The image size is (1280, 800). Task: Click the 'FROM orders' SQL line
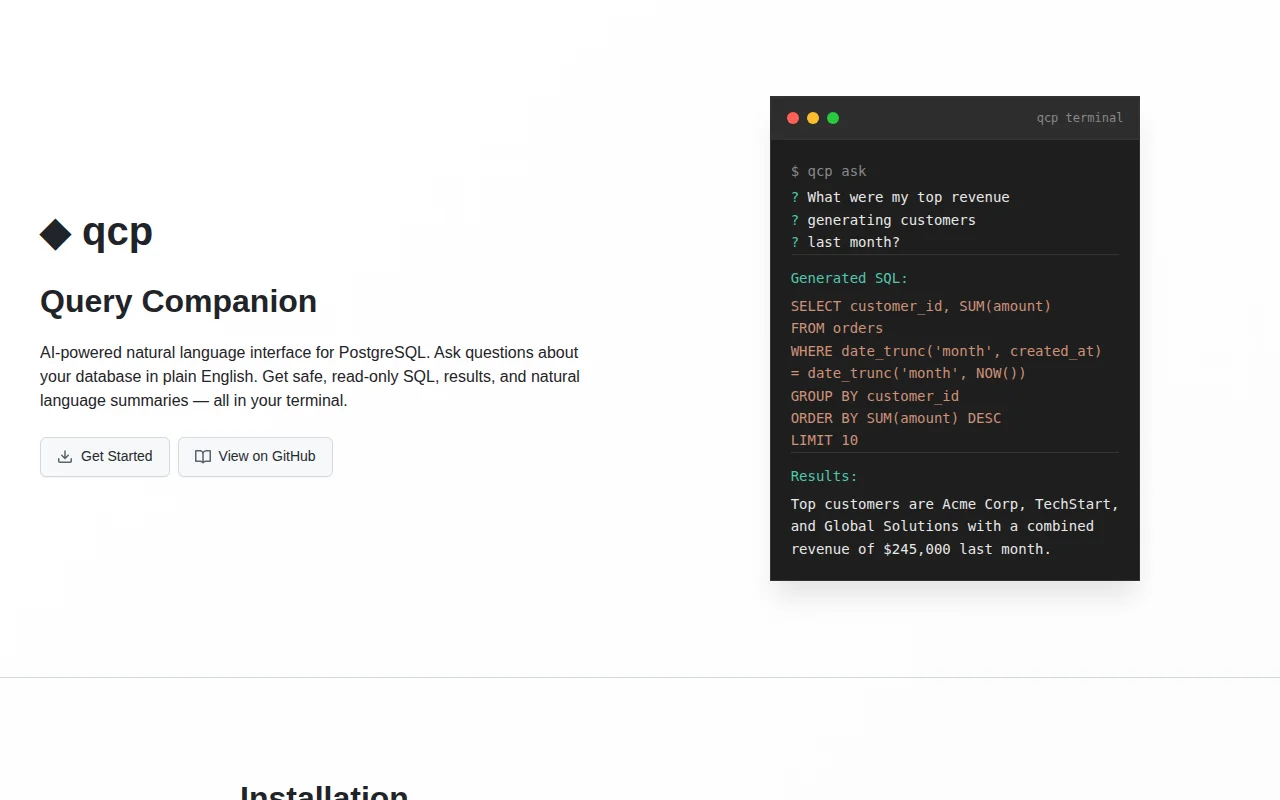[837, 328]
